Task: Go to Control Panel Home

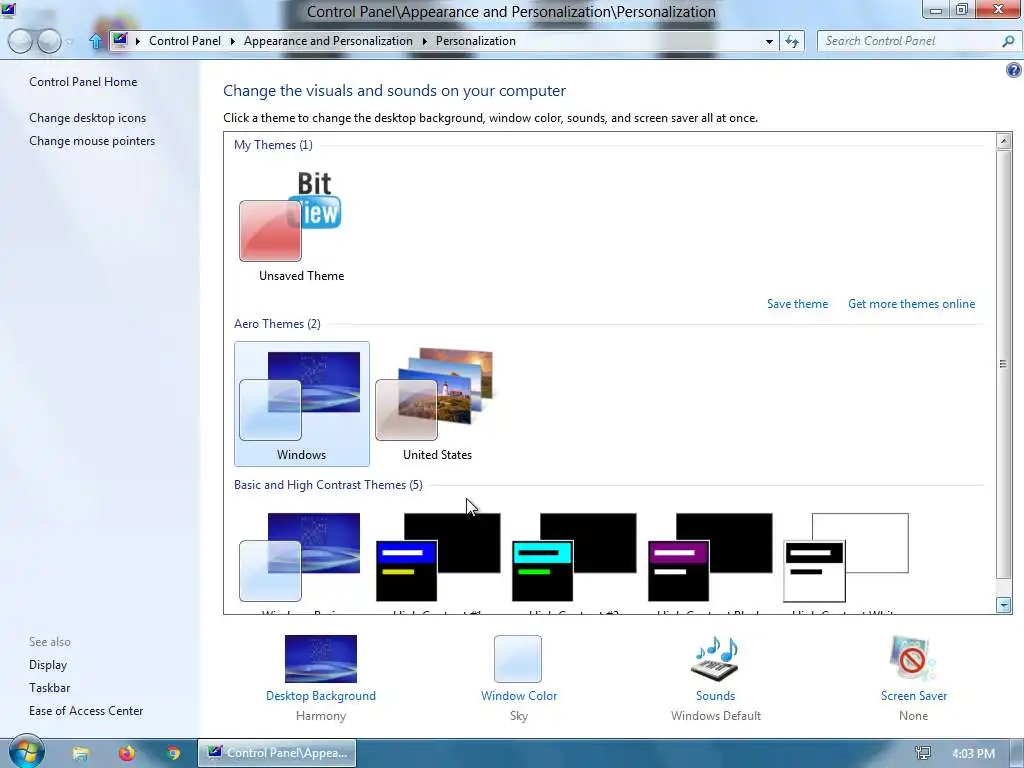Action: pos(83,82)
